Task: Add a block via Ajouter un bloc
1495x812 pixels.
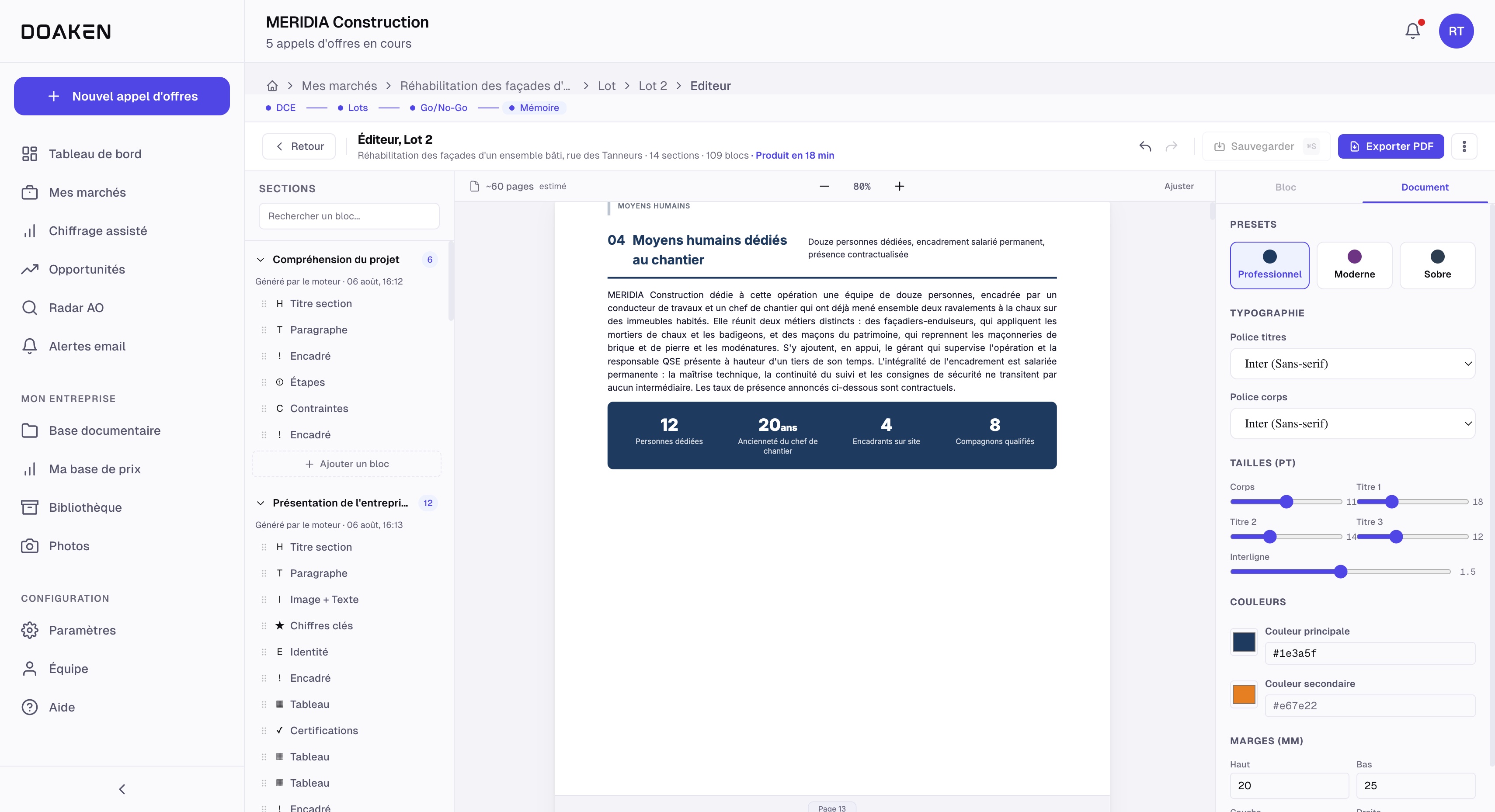Action: (347, 464)
